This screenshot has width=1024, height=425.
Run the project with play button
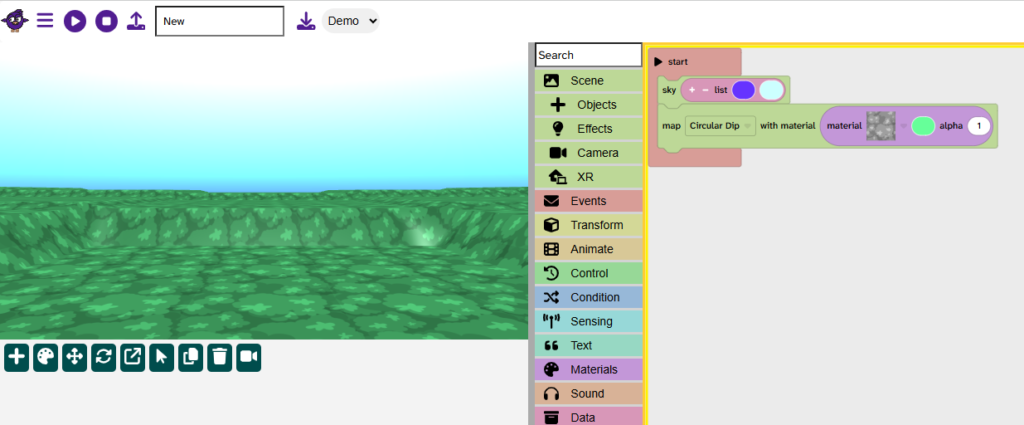(75, 21)
